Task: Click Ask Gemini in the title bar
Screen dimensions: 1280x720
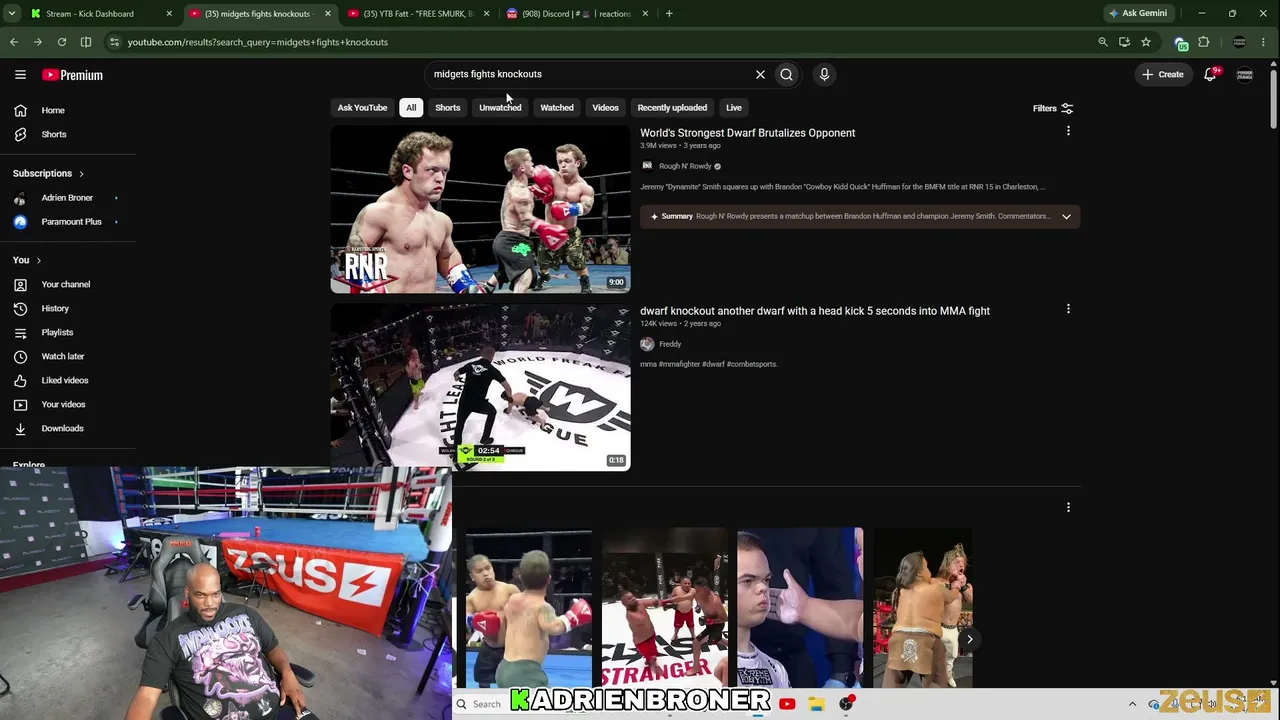Action: click(x=1137, y=13)
